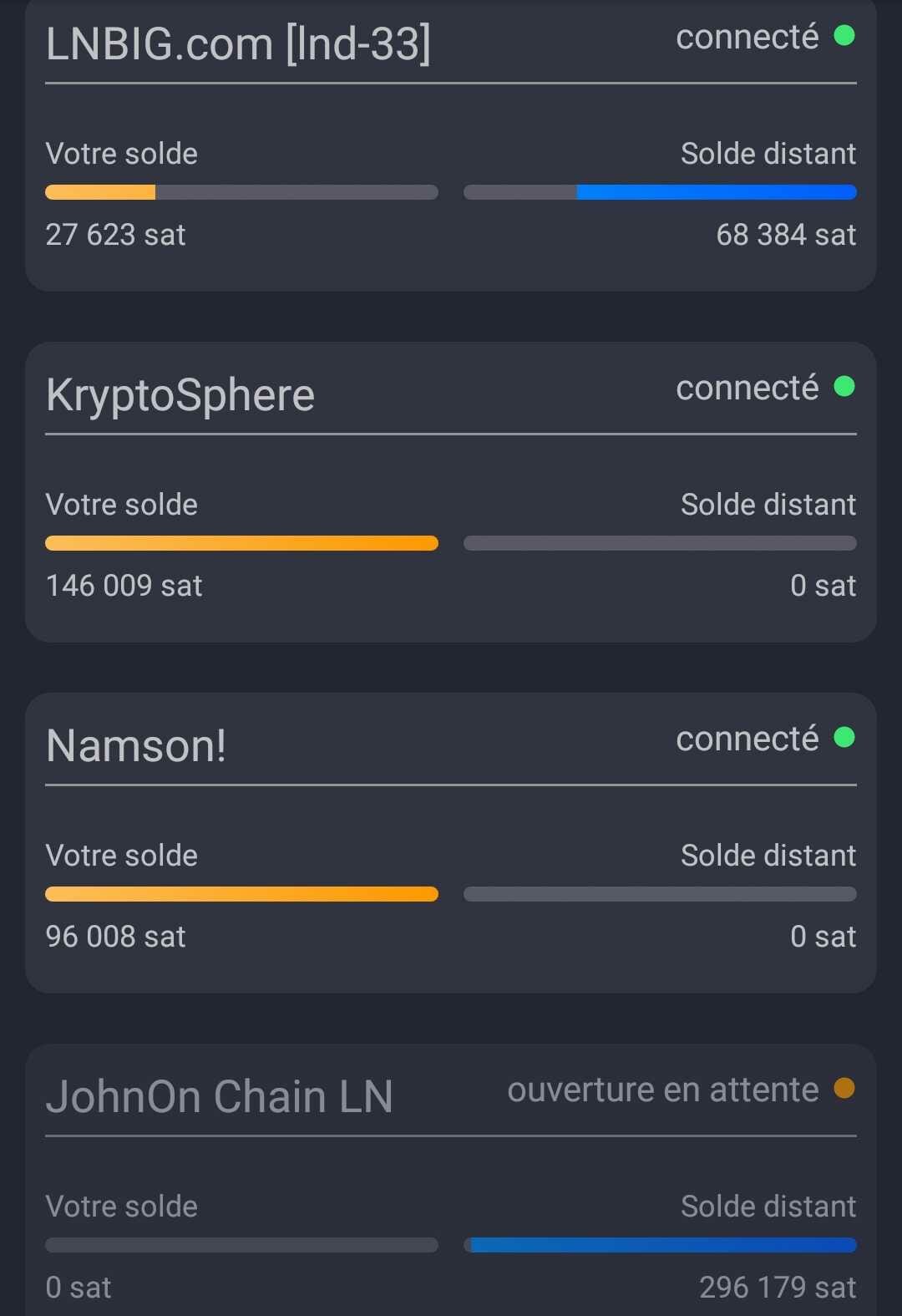Open the JohnOn Chain LN channel
Viewport: 902px width, 1316px height.
pyautogui.click(x=220, y=1097)
